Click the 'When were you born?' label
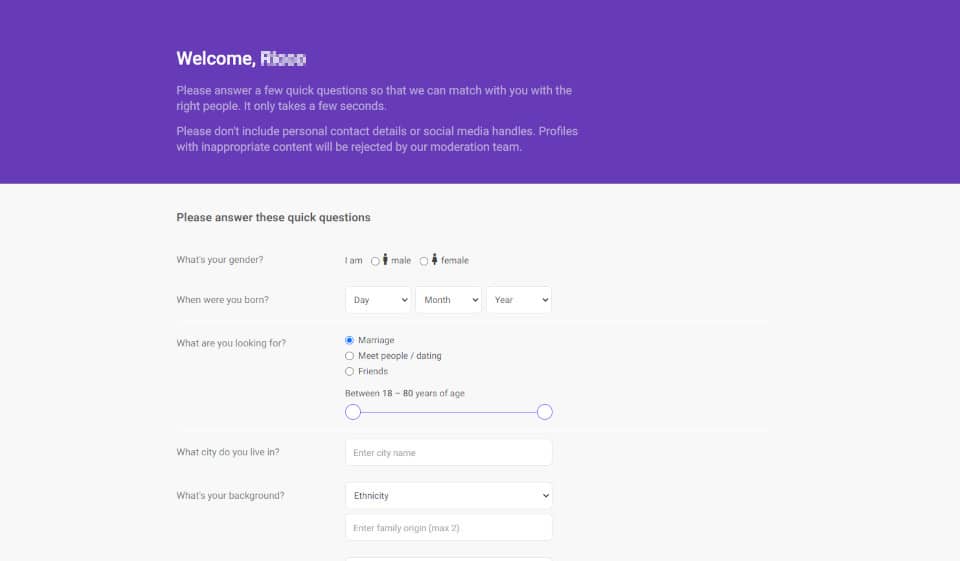 222,299
